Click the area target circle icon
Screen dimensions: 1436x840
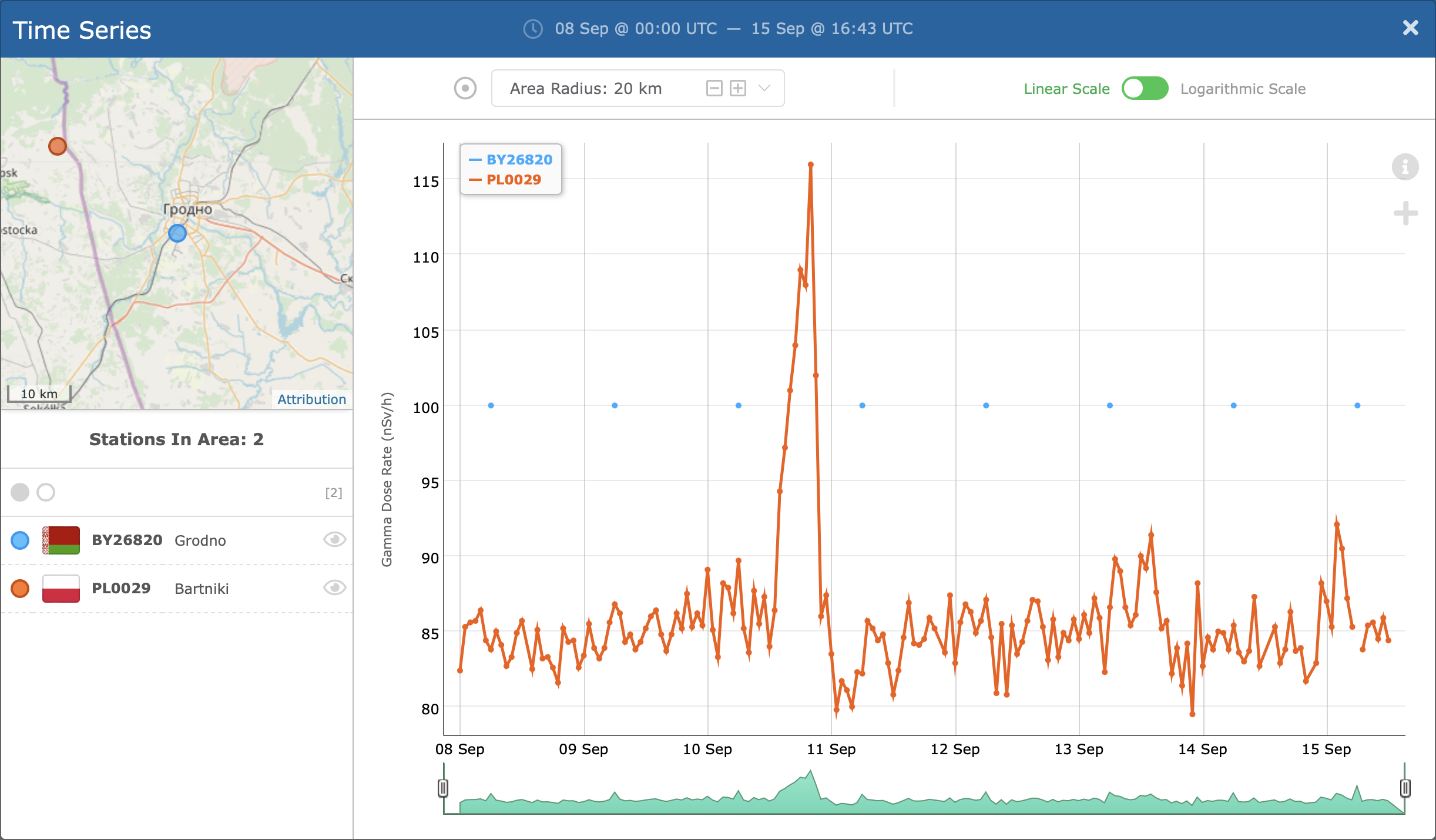coord(465,89)
